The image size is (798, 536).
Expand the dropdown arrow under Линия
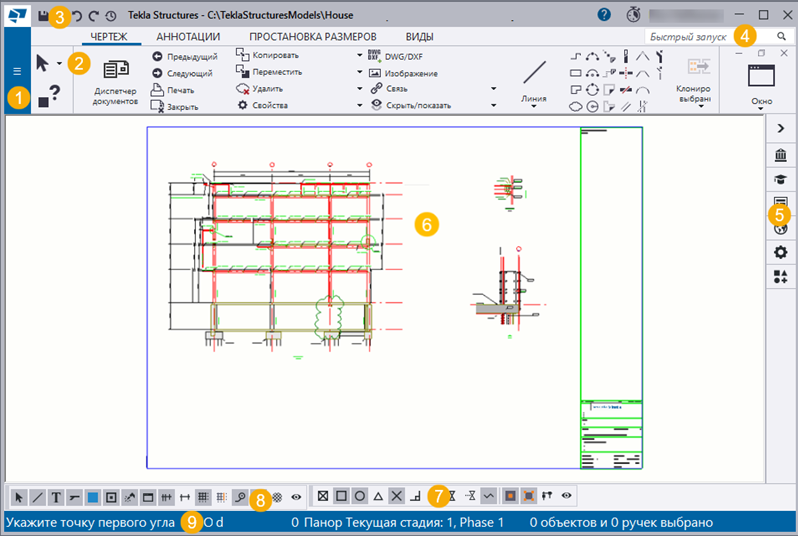click(x=535, y=109)
